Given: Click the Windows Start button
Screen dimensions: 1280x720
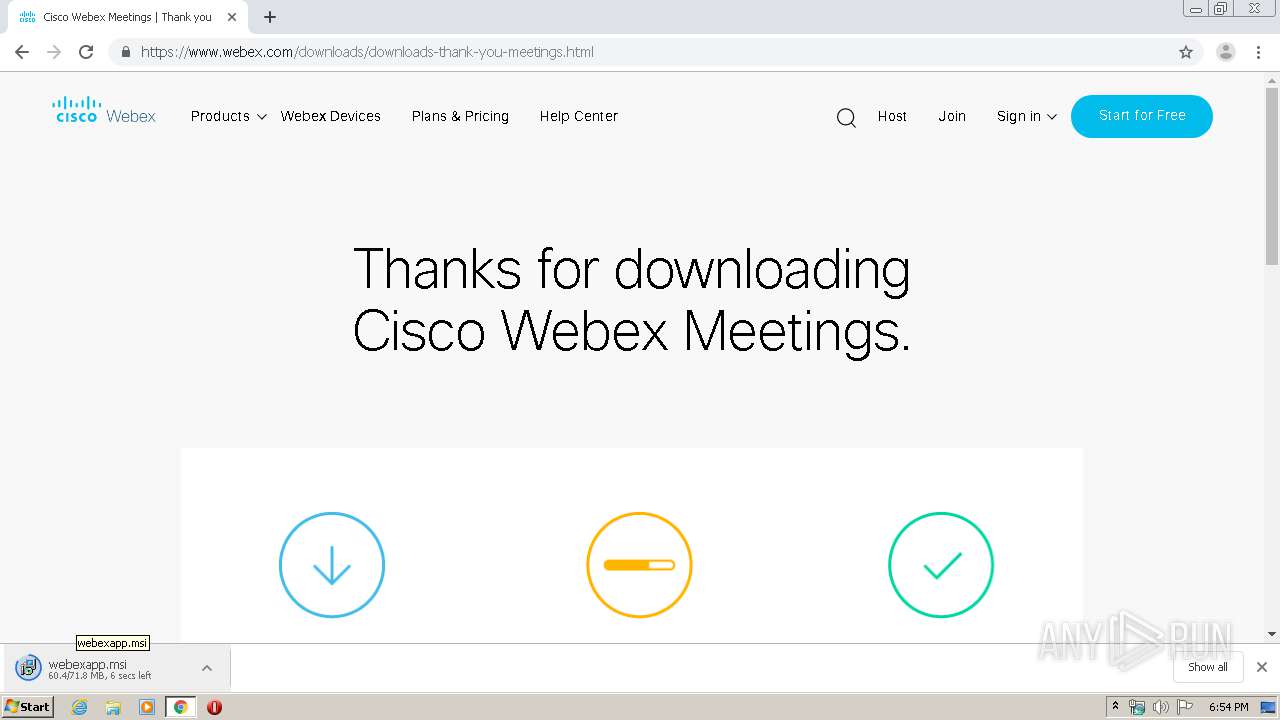Looking at the screenshot, I should click(x=28, y=707).
